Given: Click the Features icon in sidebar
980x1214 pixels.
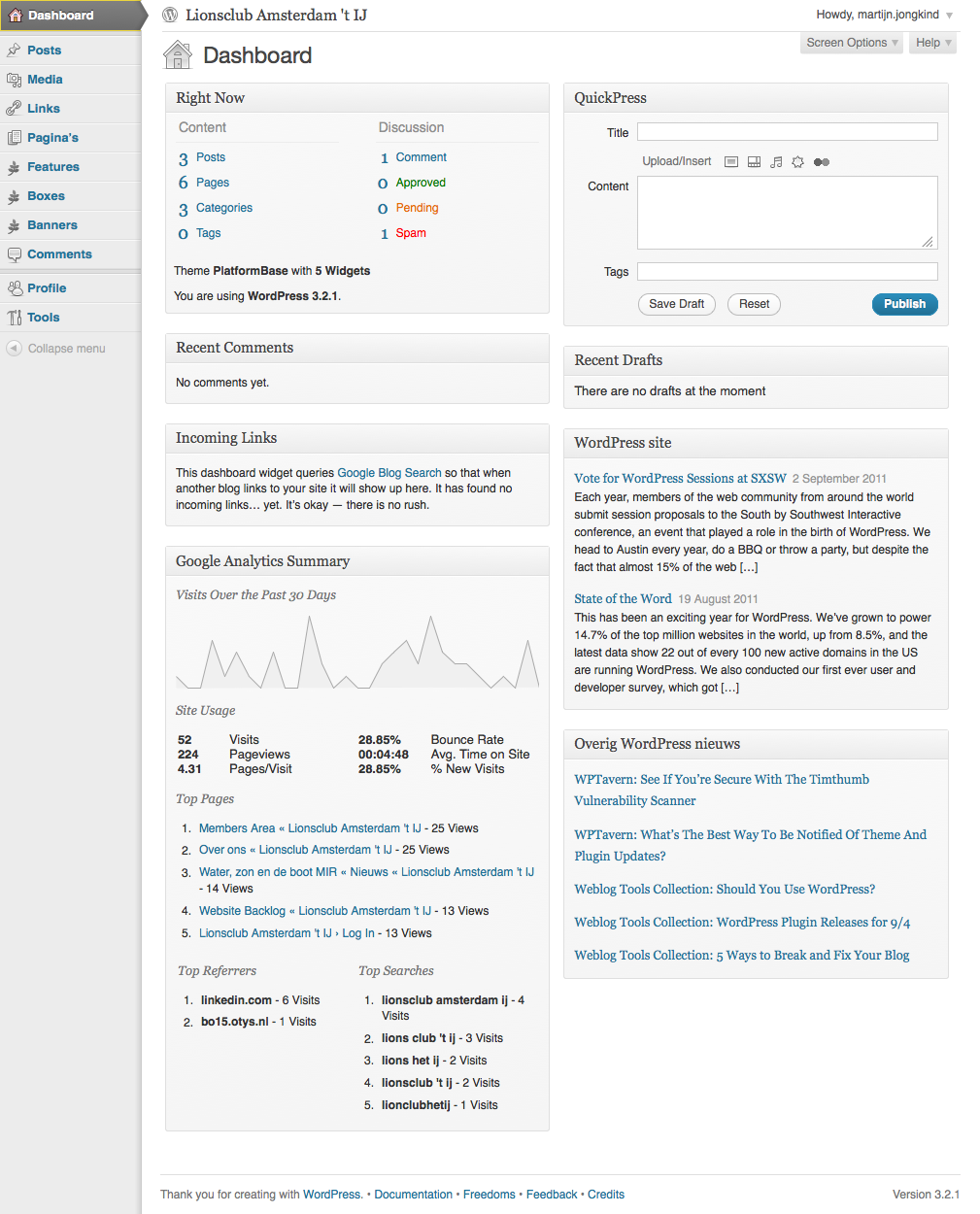Looking at the screenshot, I should (14, 167).
